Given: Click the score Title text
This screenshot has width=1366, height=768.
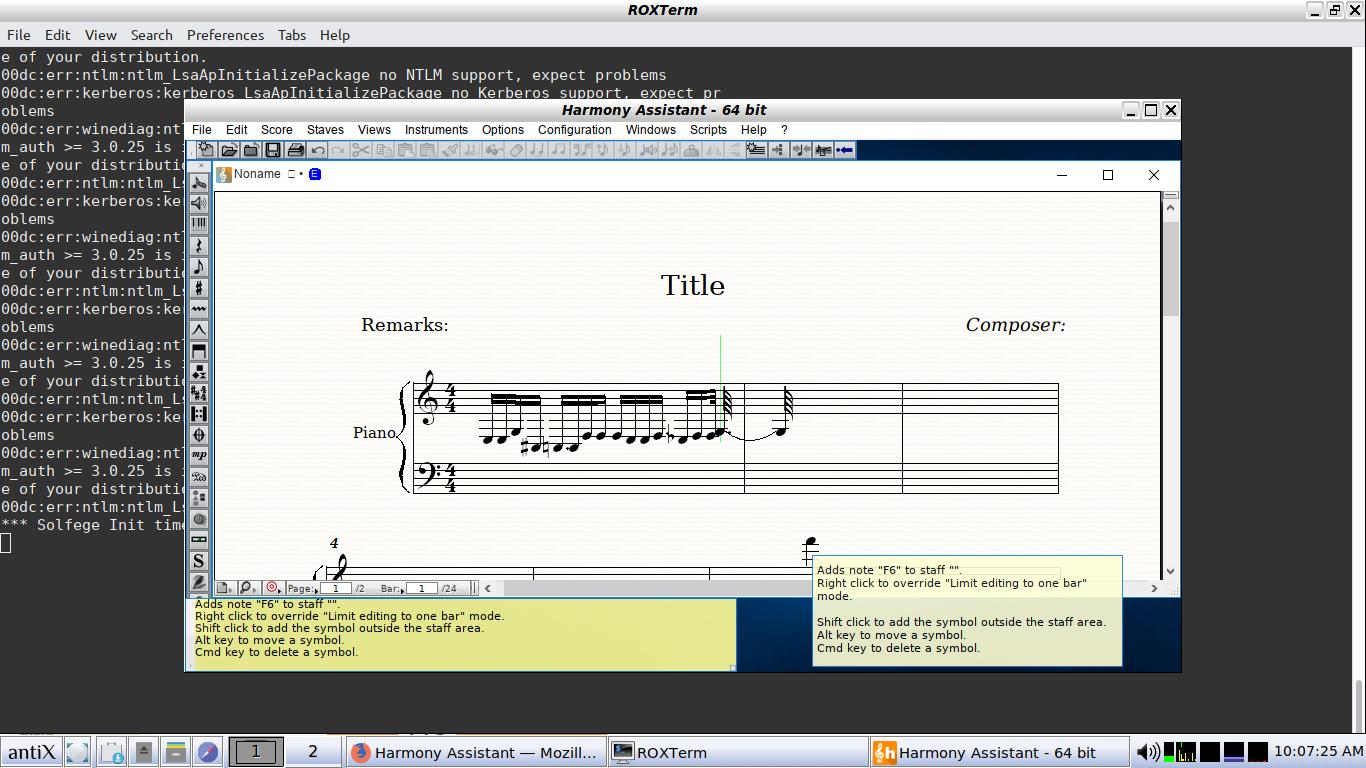Looking at the screenshot, I should coord(693,285).
